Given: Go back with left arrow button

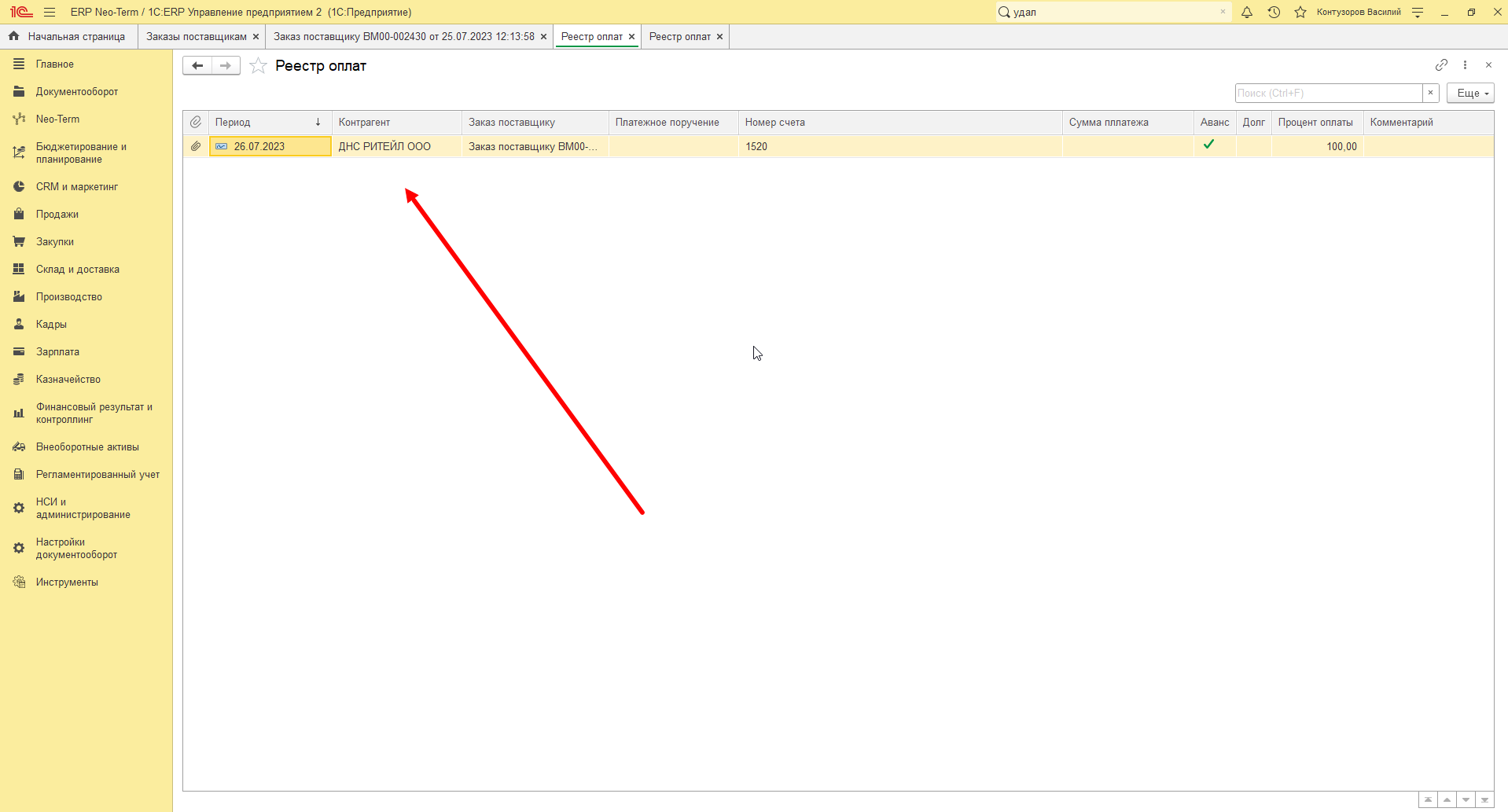Looking at the screenshot, I should [x=197, y=66].
